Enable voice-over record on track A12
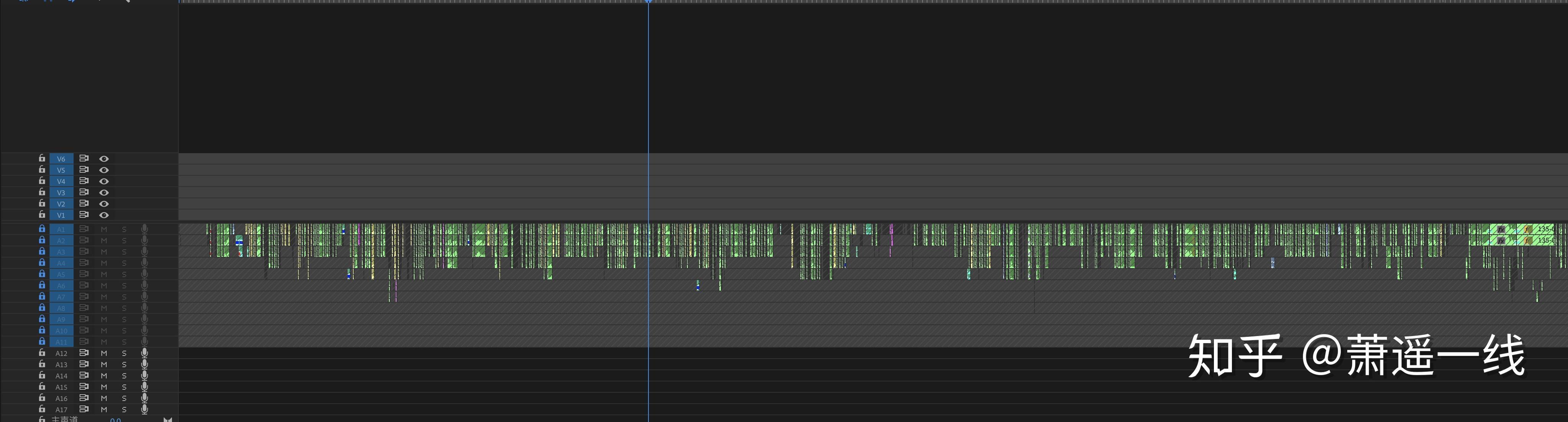Viewport: 1568px width, 422px height. (144, 353)
